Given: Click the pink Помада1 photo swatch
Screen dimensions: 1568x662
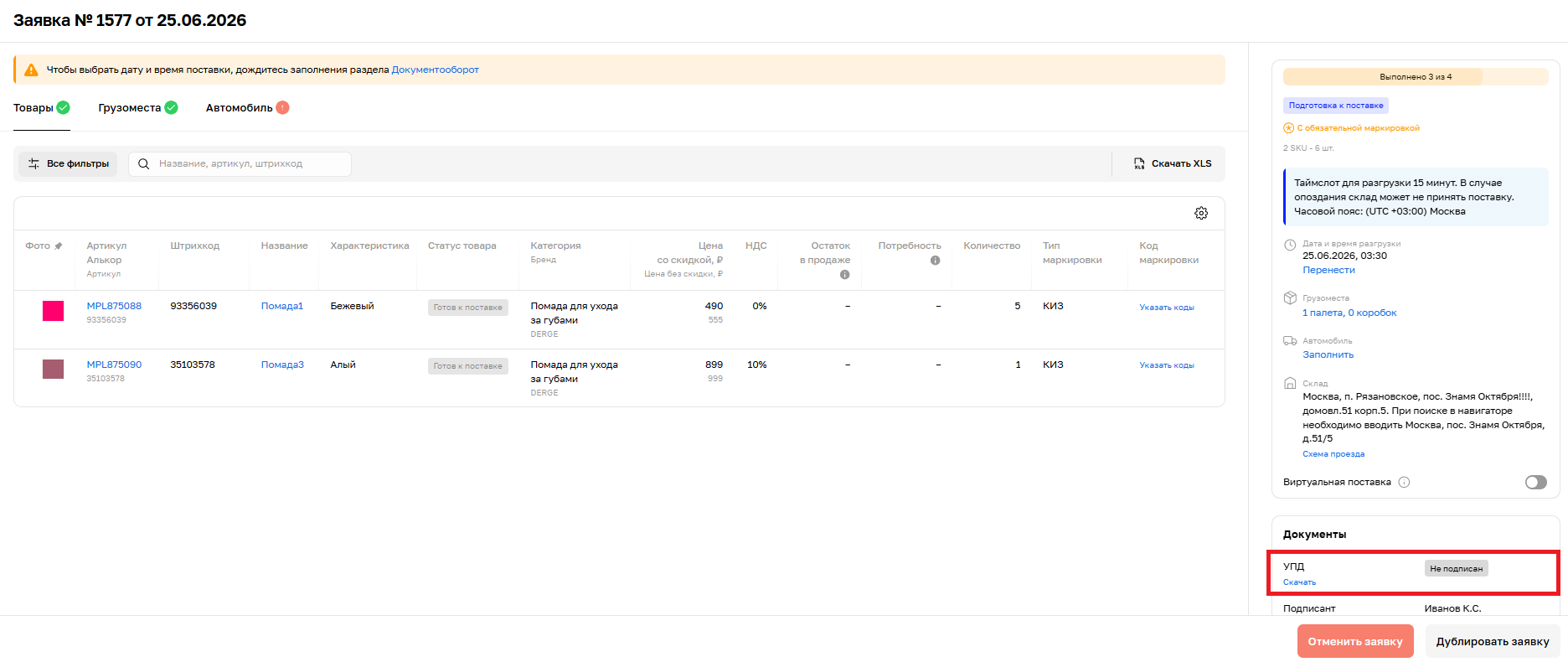Looking at the screenshot, I should click(x=54, y=311).
